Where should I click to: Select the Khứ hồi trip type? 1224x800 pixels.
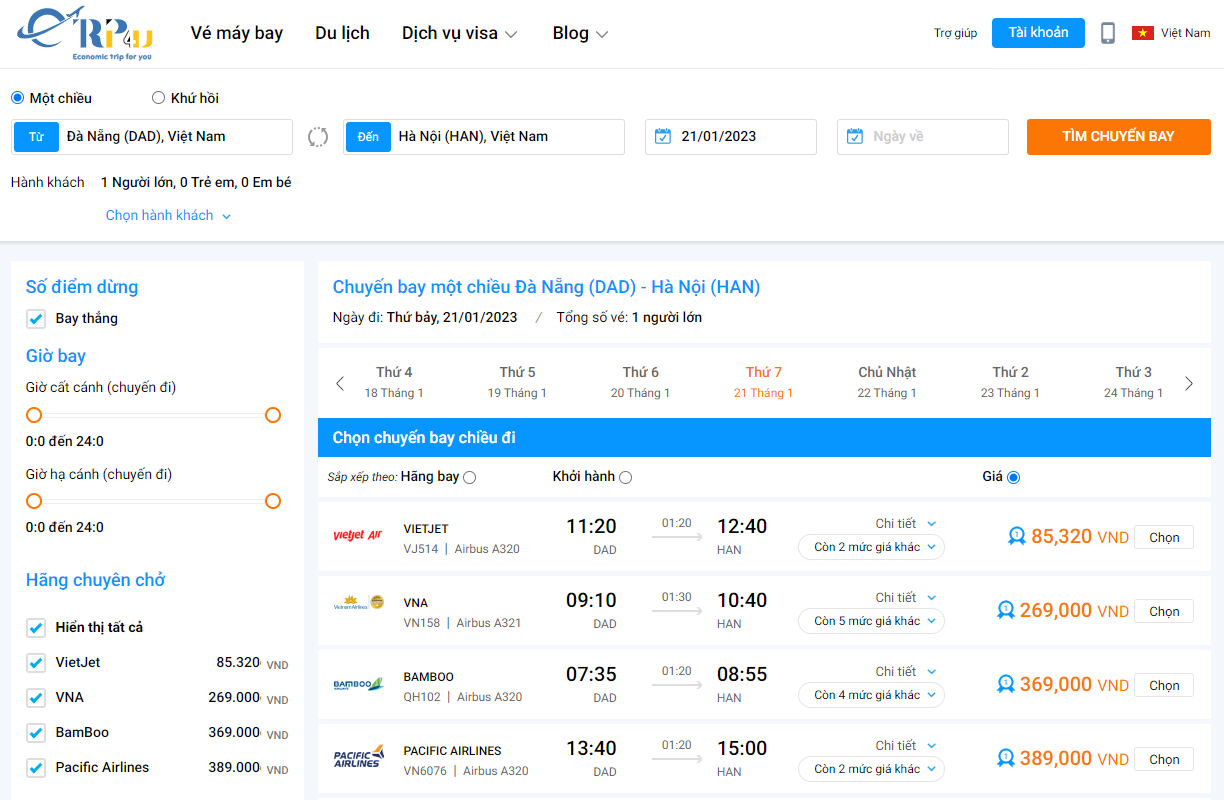tap(158, 97)
